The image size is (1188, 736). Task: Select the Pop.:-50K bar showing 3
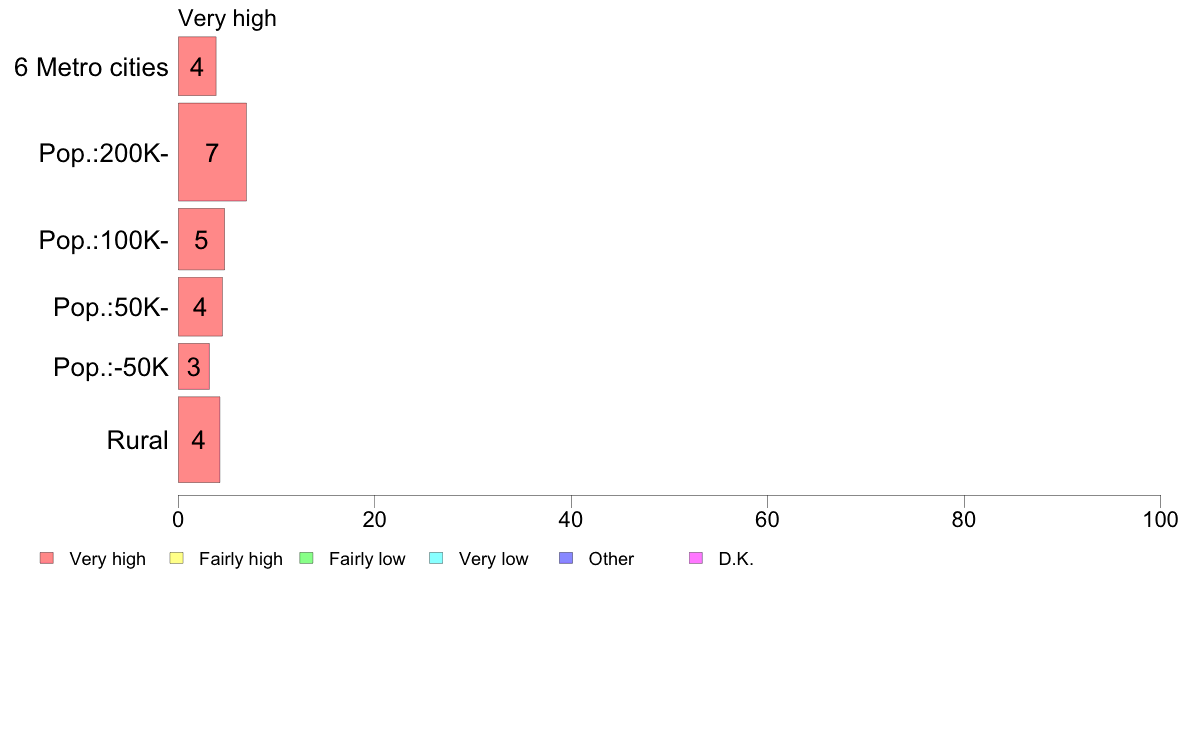[x=194, y=367]
